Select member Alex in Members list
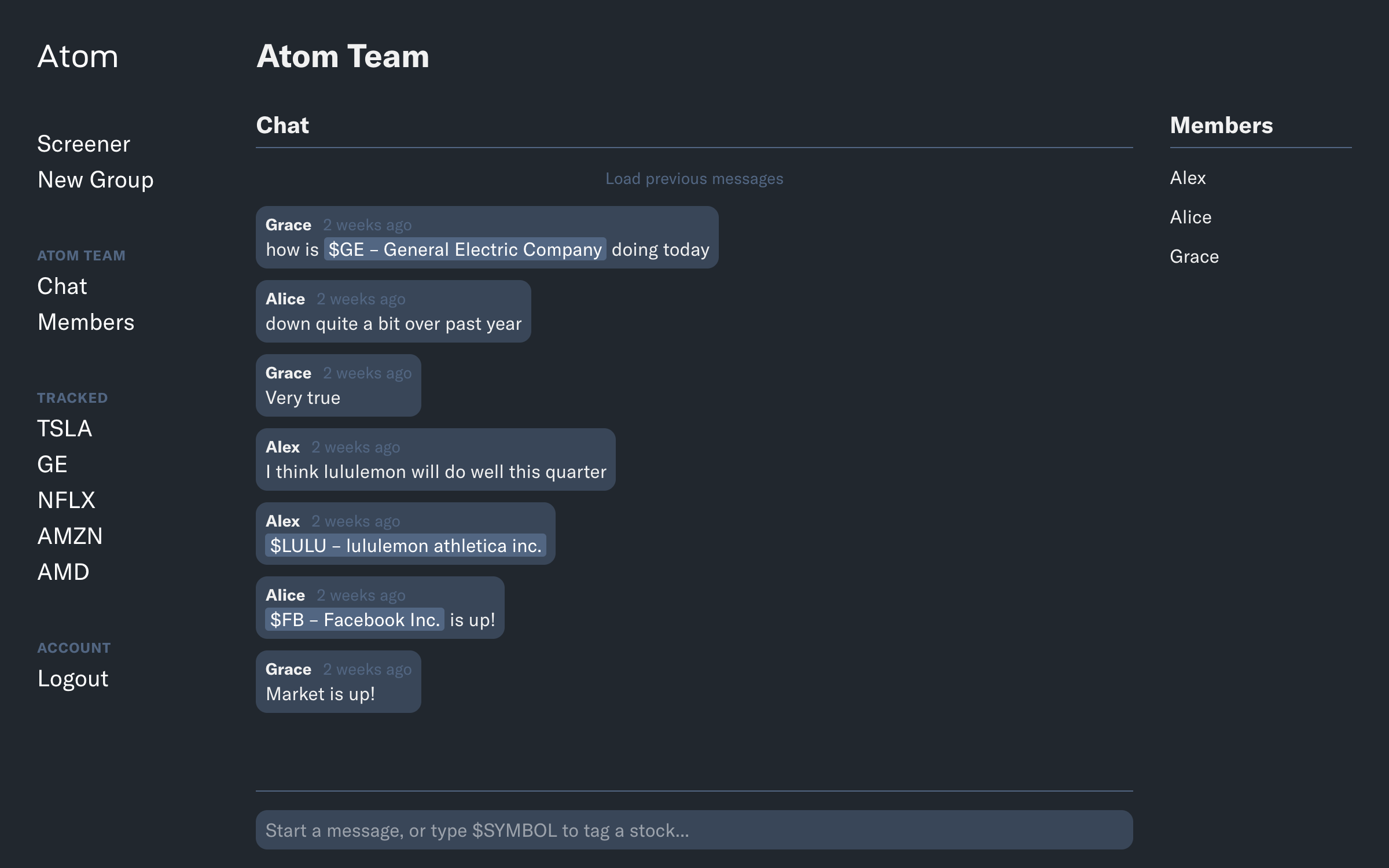This screenshot has width=1389, height=868. tap(1188, 178)
